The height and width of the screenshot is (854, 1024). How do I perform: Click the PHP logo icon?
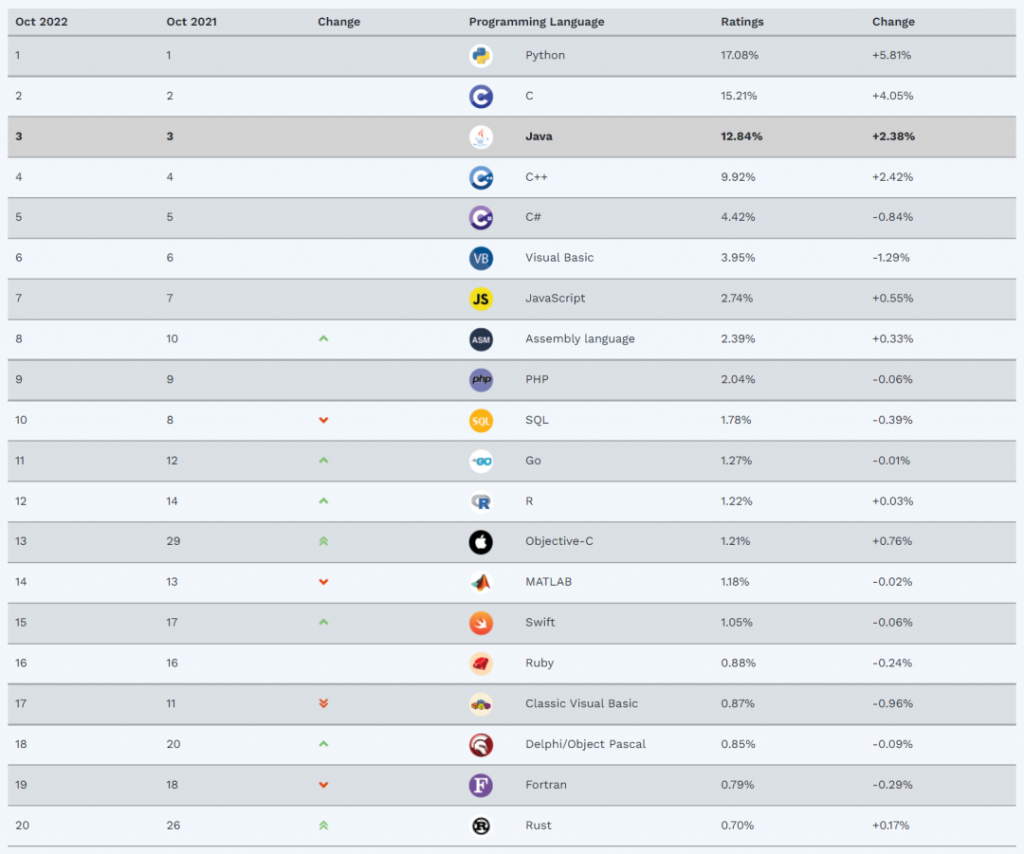click(481, 380)
